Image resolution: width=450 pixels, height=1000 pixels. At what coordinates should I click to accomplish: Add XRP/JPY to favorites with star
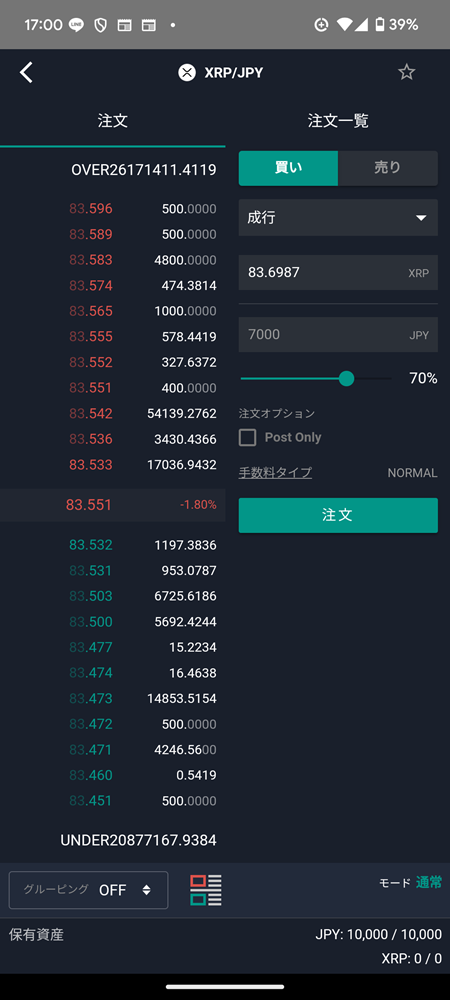[x=407, y=72]
